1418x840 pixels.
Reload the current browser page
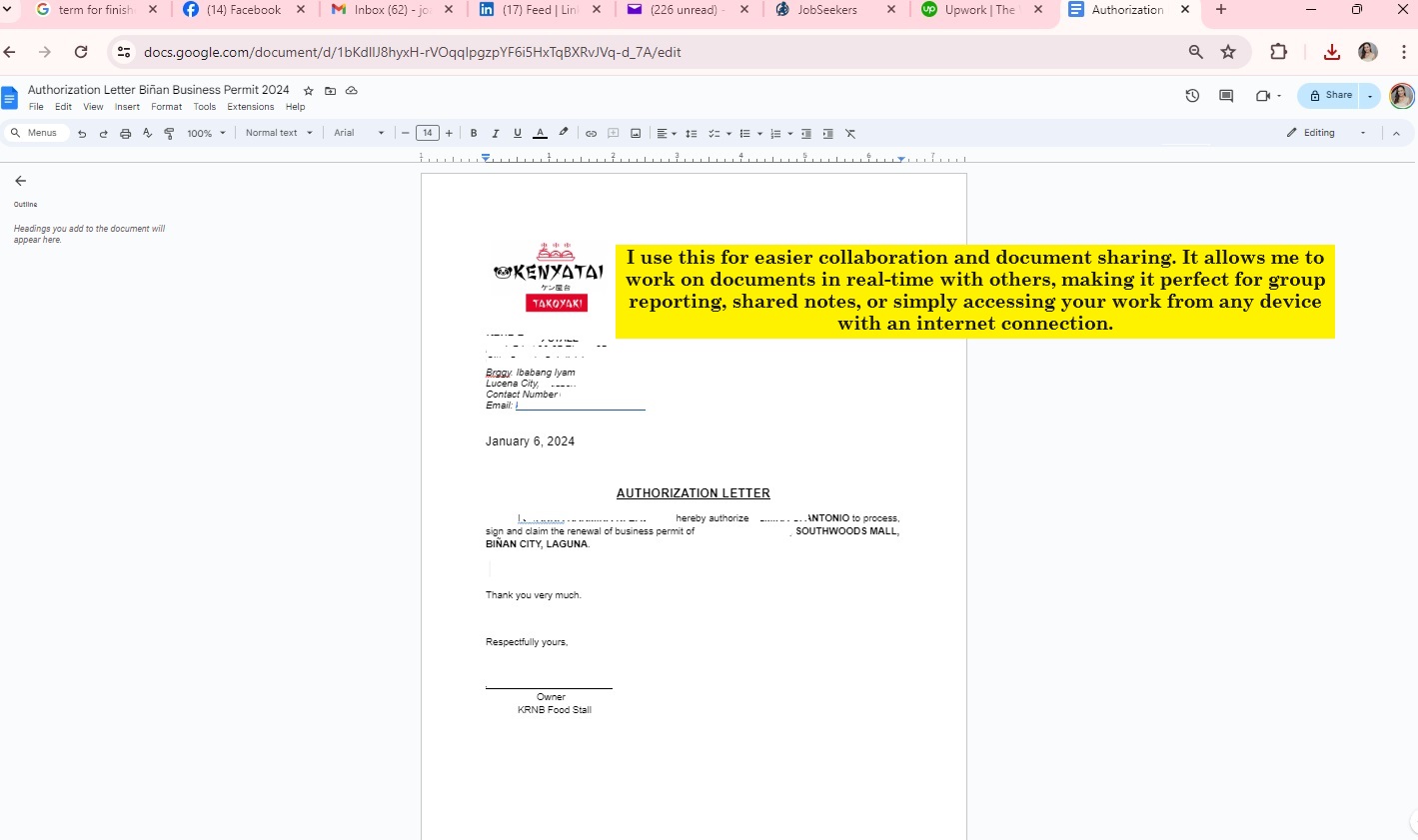click(x=81, y=52)
